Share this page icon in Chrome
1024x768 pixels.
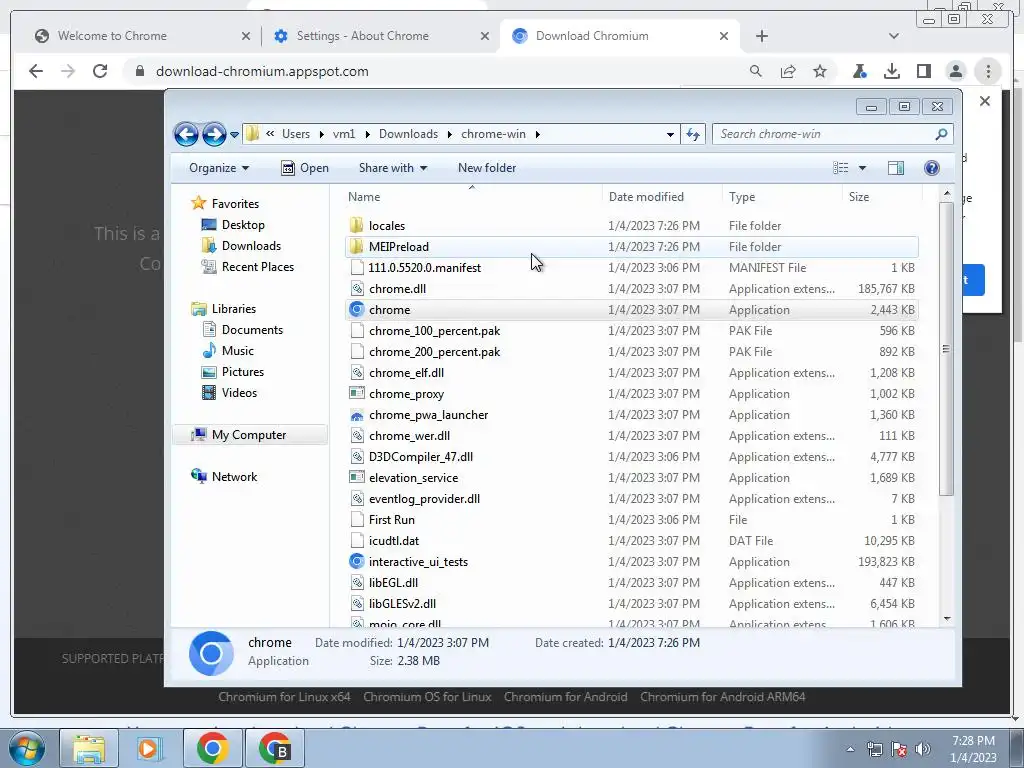pos(788,71)
